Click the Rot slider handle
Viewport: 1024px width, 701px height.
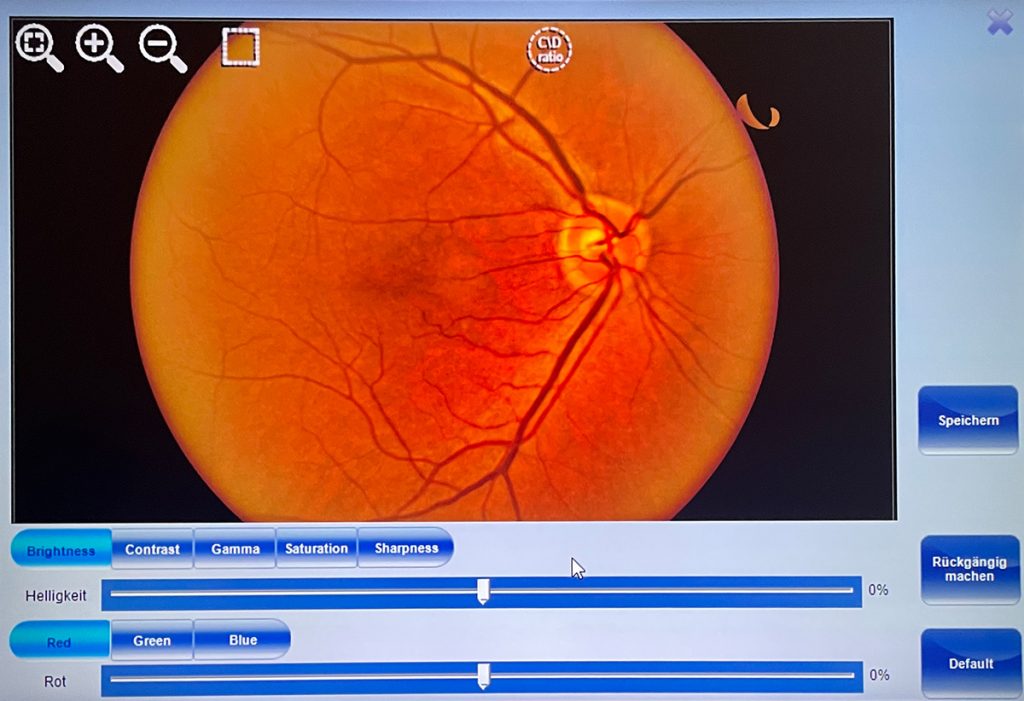click(x=483, y=676)
